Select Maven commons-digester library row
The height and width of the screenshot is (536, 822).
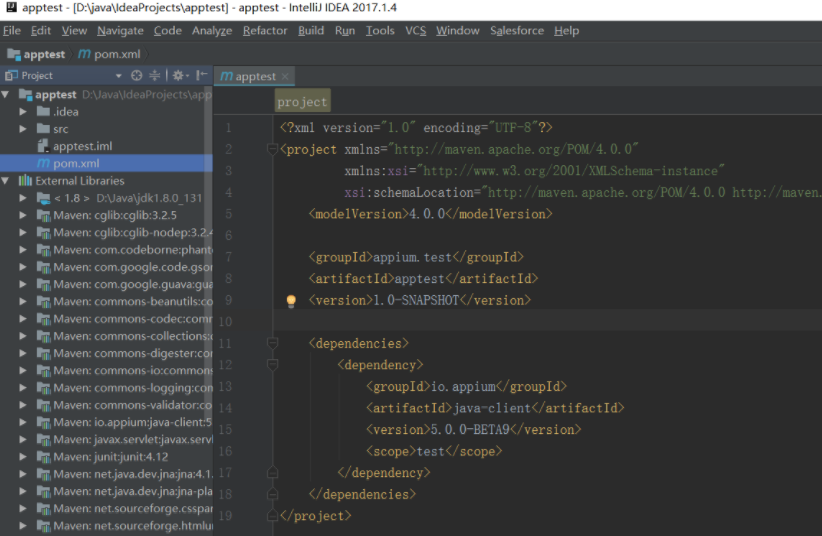pos(106,353)
